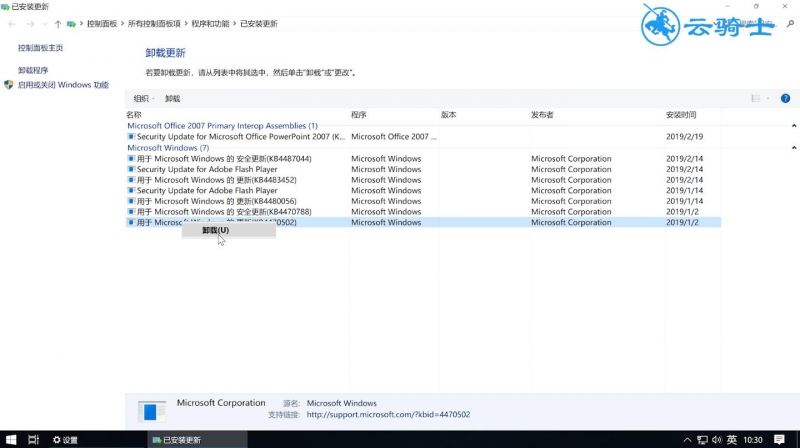800x448 pixels.
Task: Collapse the Microsoft Office 2007 group chevron
Action: [794, 126]
